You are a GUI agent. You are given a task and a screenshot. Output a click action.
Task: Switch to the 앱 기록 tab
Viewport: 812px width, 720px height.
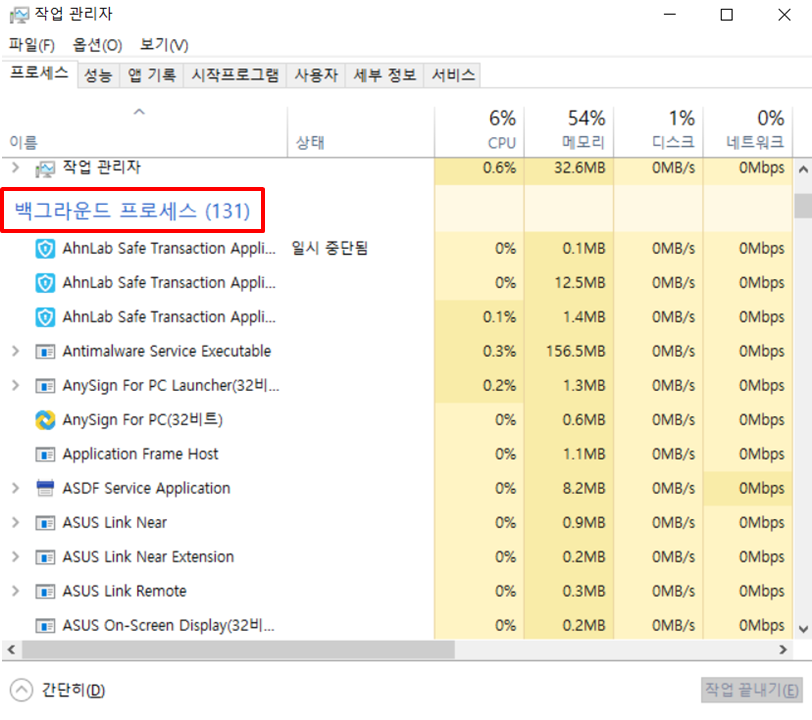click(x=152, y=76)
